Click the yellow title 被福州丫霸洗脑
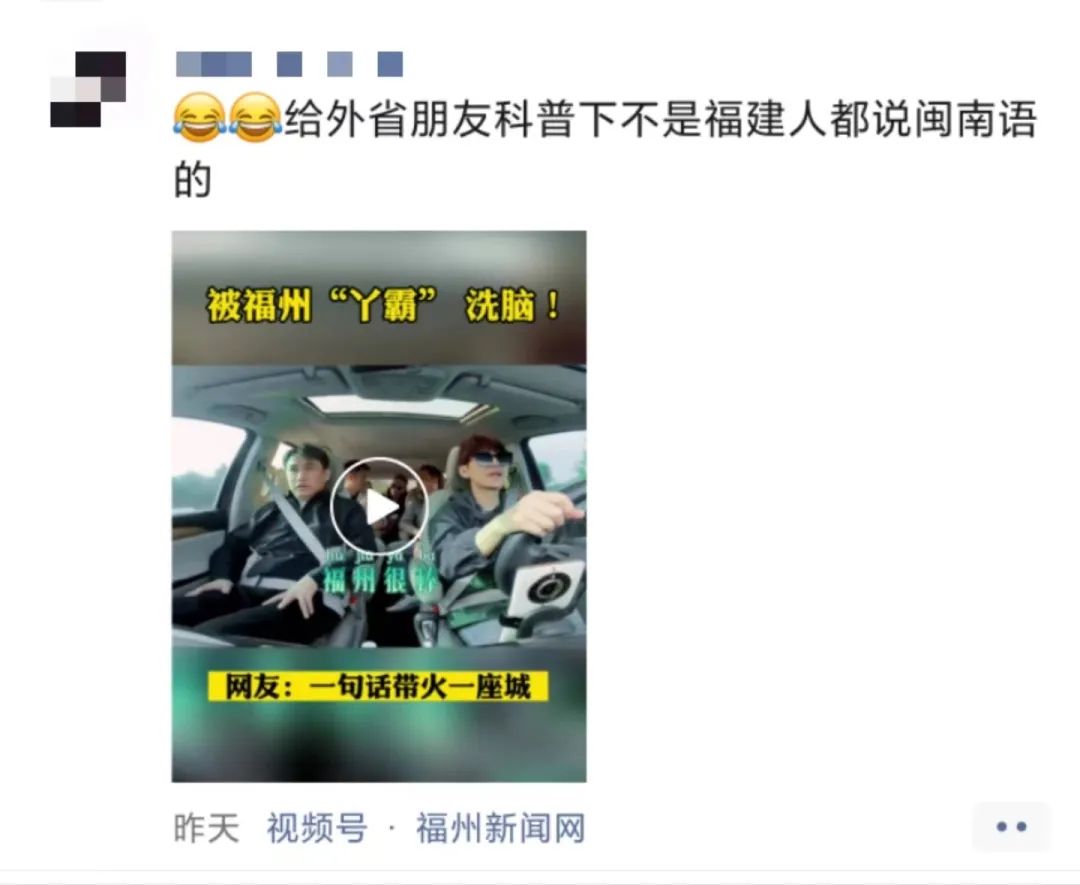1080x885 pixels. coord(383,305)
